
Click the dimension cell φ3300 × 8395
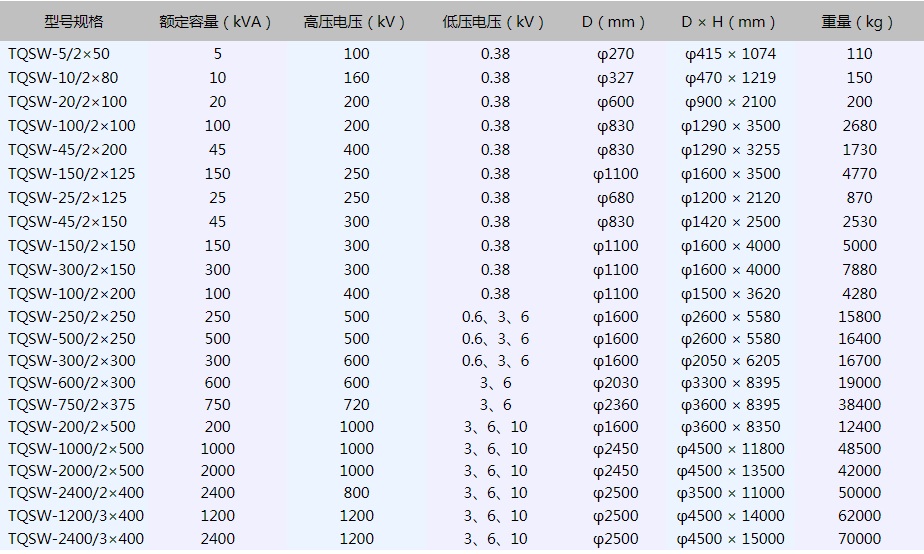(730, 383)
